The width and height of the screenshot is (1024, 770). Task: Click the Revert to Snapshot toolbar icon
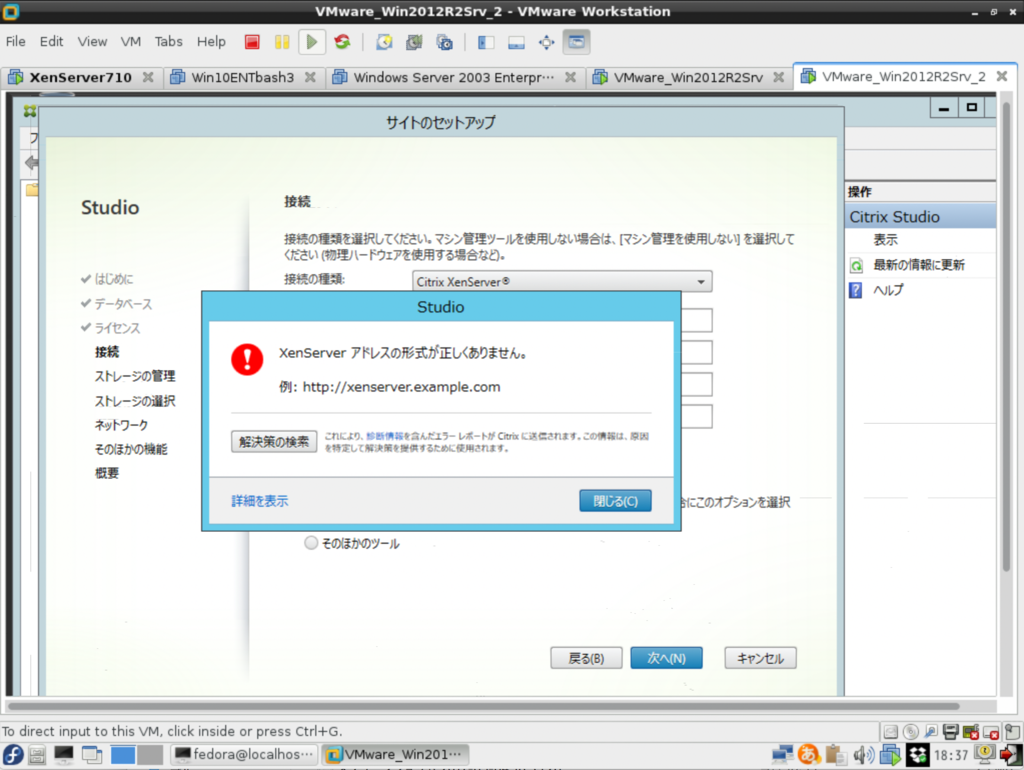click(414, 42)
